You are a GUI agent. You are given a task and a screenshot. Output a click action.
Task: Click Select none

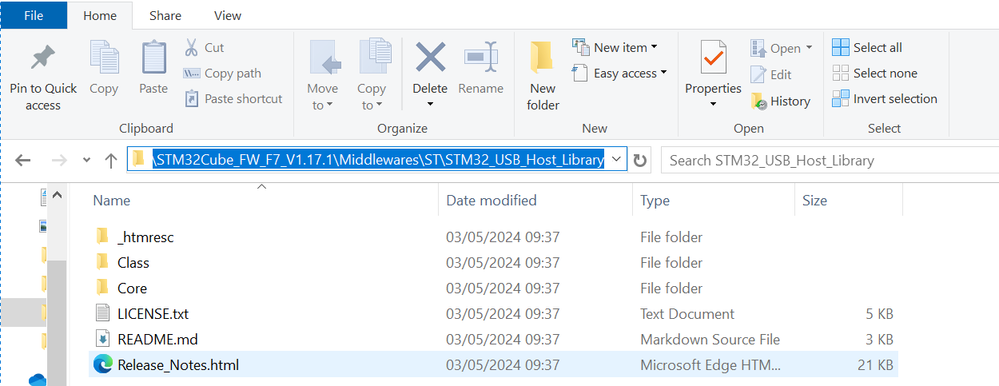[x=875, y=73]
